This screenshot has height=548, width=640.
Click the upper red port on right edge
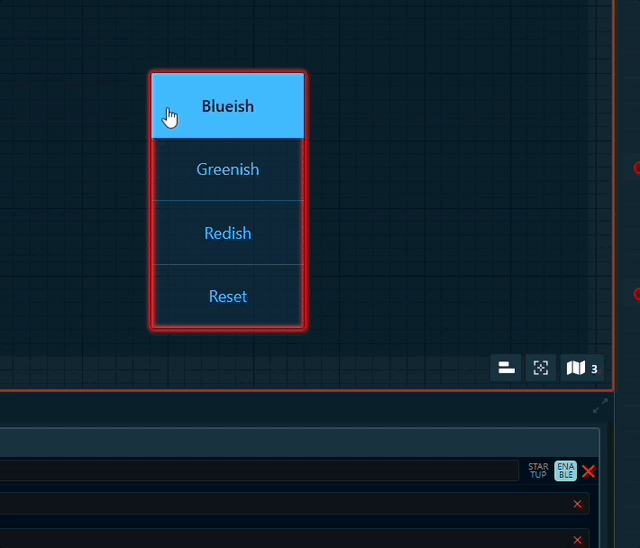coord(637,168)
